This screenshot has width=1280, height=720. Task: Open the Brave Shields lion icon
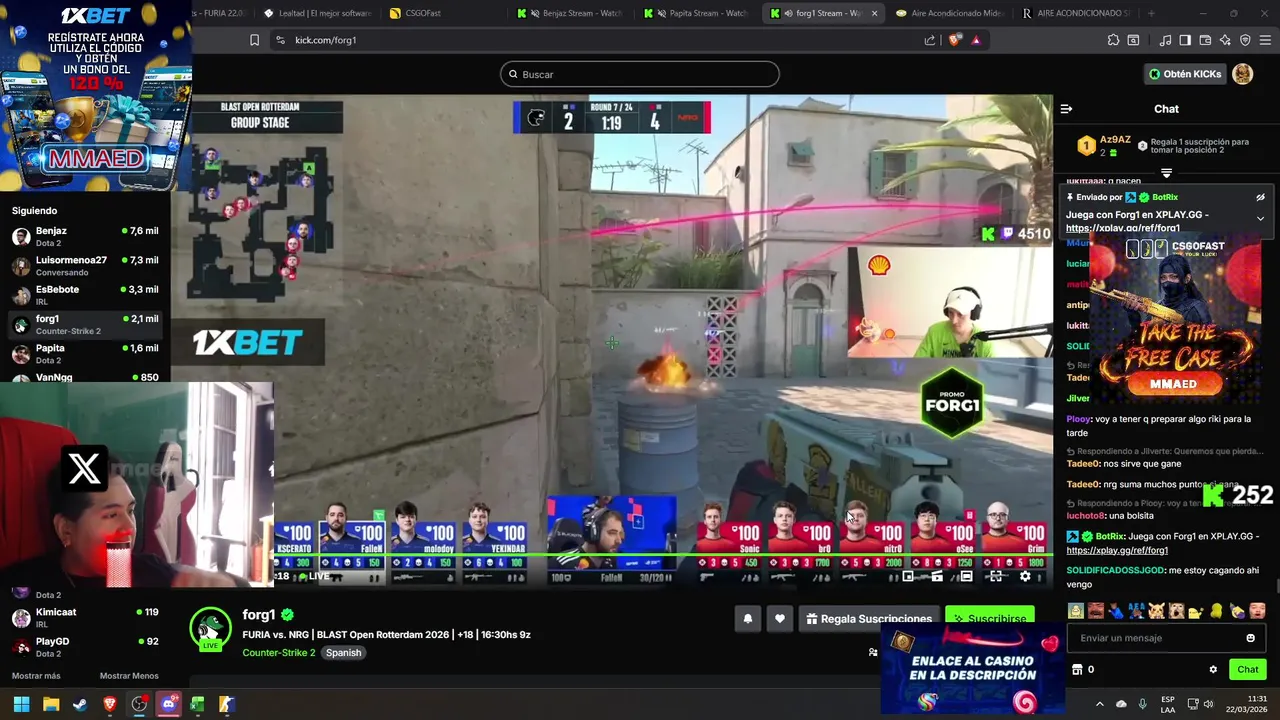[954, 40]
